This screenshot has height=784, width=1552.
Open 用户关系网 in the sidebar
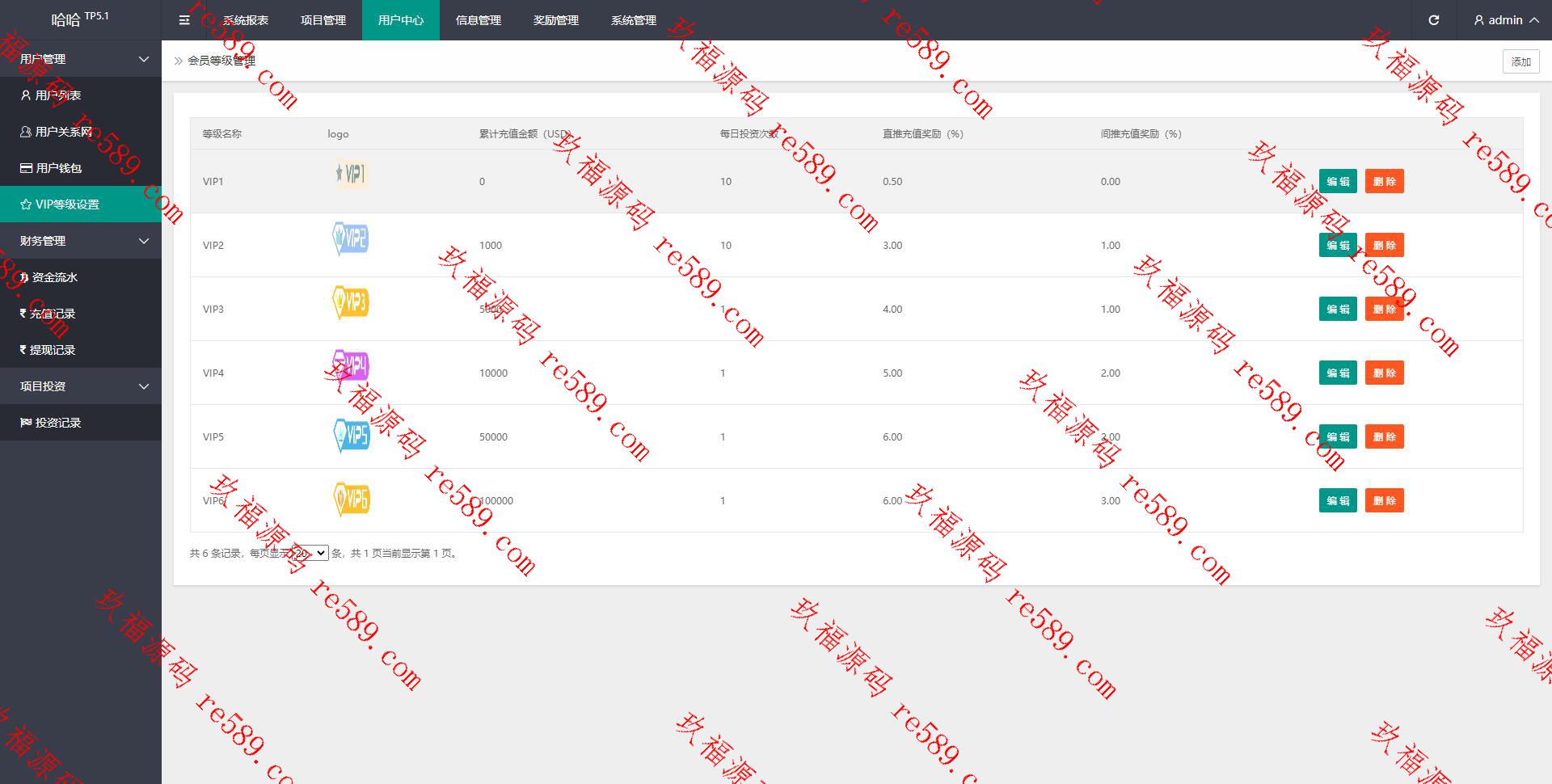tap(81, 132)
